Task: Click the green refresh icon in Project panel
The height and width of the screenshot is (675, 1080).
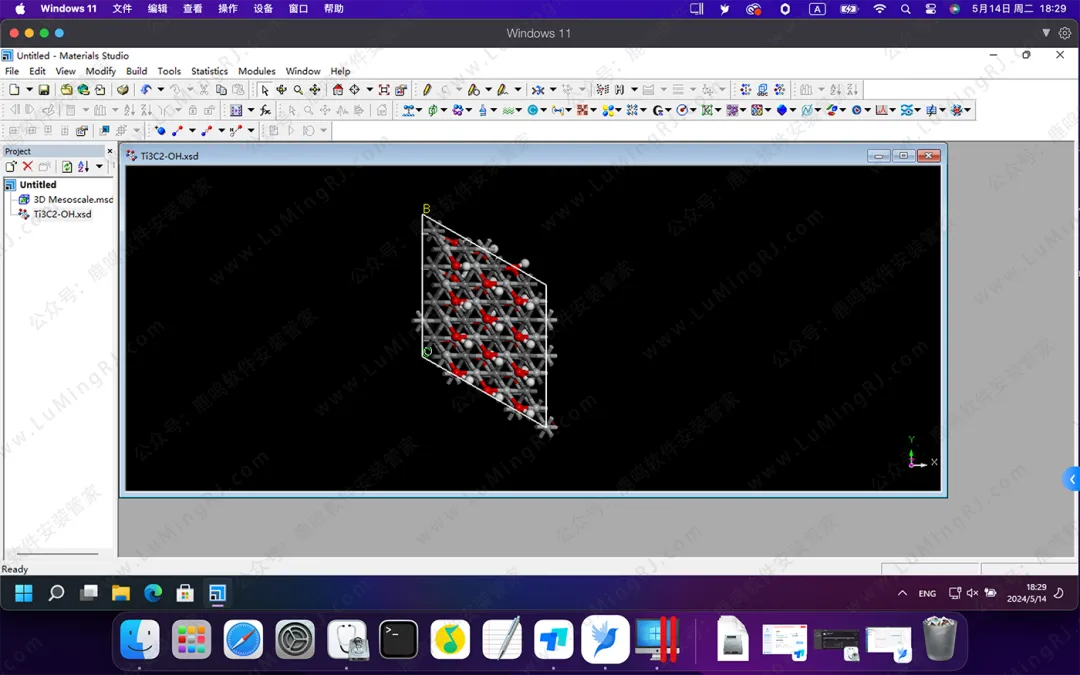Action: click(x=67, y=167)
